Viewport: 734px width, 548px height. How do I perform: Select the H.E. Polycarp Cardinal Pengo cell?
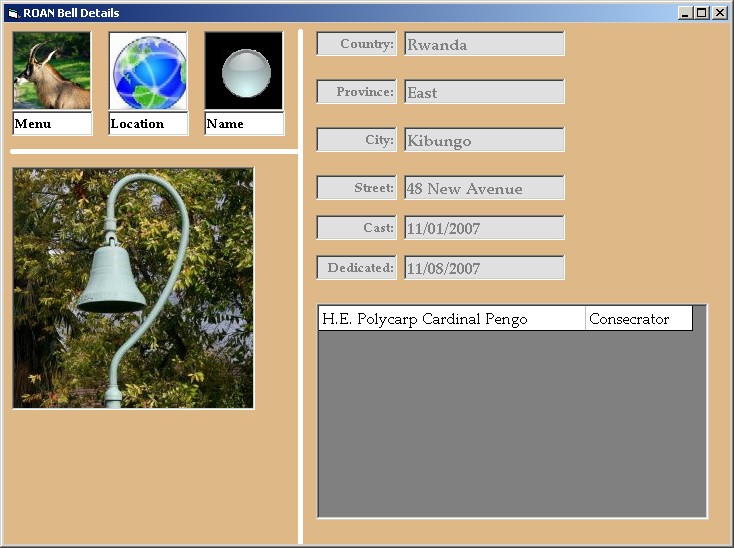[451, 319]
